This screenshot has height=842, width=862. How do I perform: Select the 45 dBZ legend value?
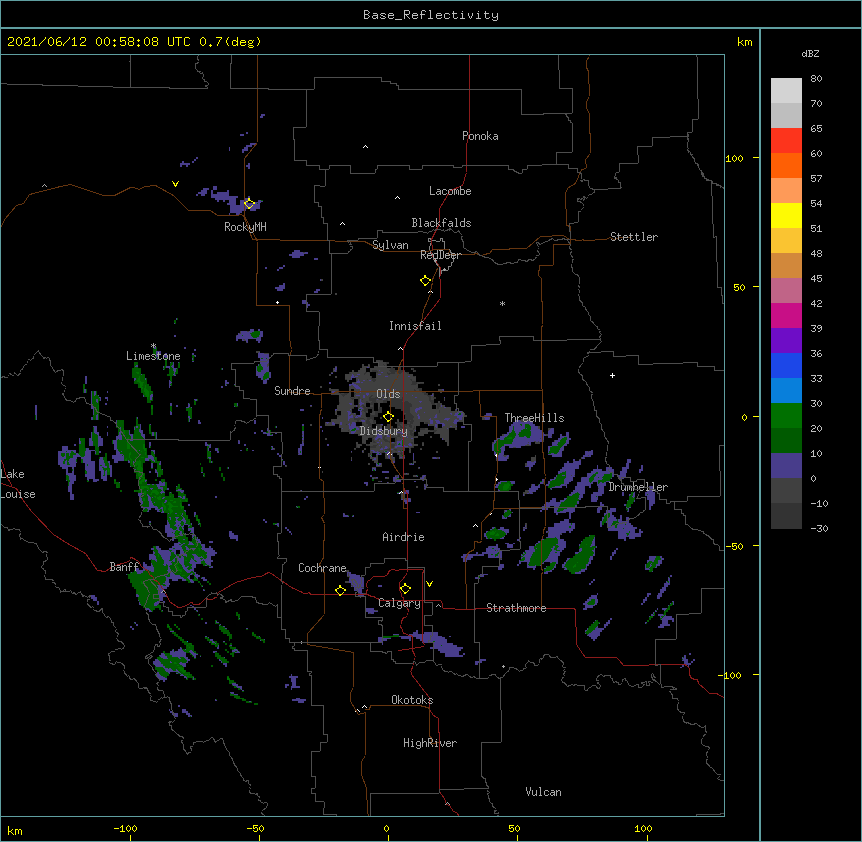point(816,279)
